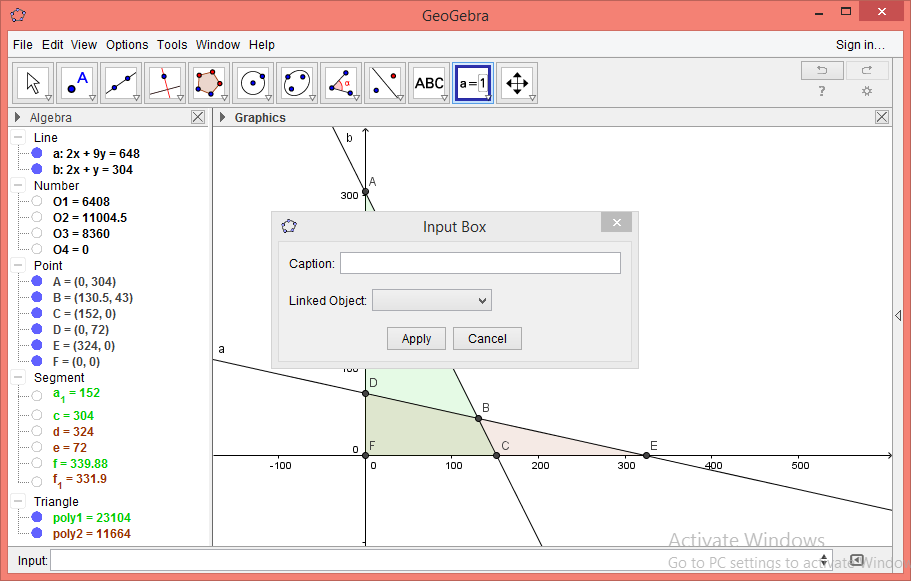This screenshot has width=911, height=581.
Task: Select the Text ABC tool
Action: (x=429, y=83)
